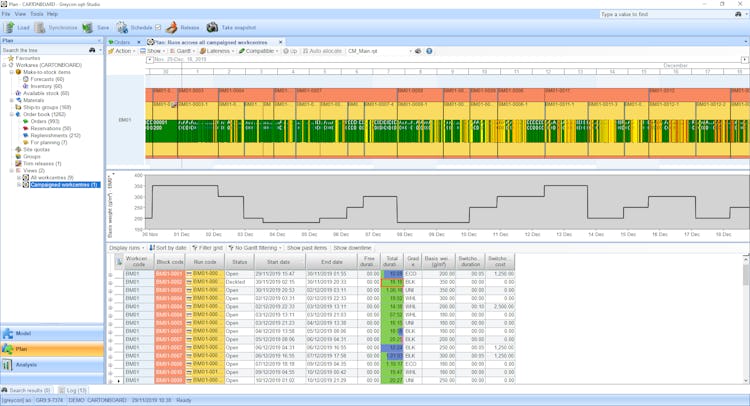The height and width of the screenshot is (406, 750).
Task: Click the Load toolbar icon
Action: click(x=9, y=28)
